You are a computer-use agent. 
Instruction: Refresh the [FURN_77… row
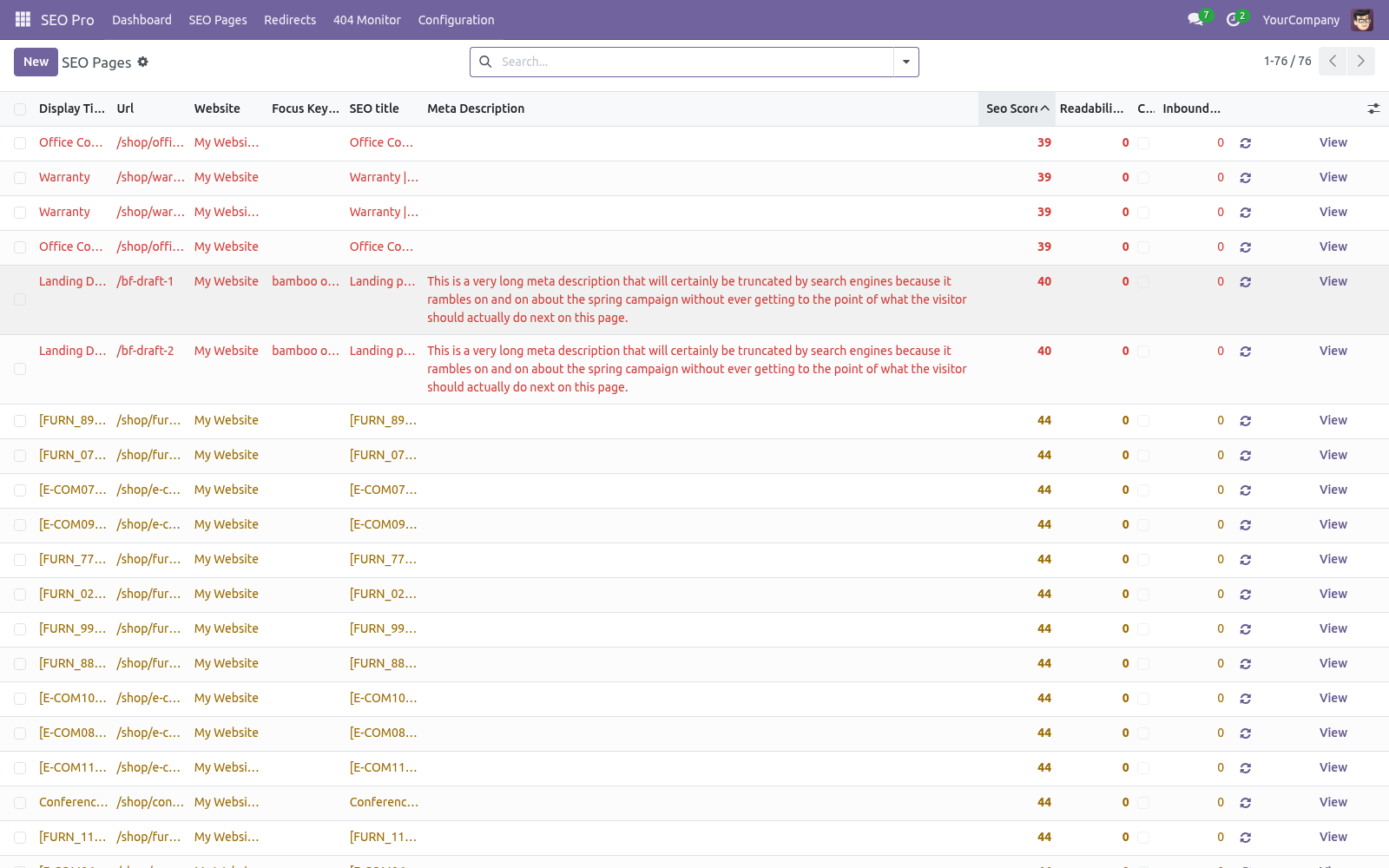1245,560
